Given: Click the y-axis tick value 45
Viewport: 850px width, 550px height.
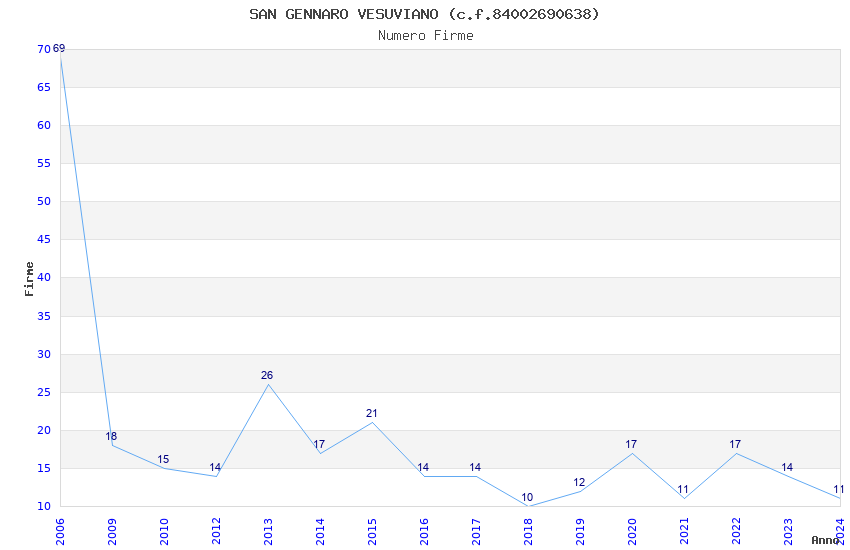Looking at the screenshot, I should [44, 239].
